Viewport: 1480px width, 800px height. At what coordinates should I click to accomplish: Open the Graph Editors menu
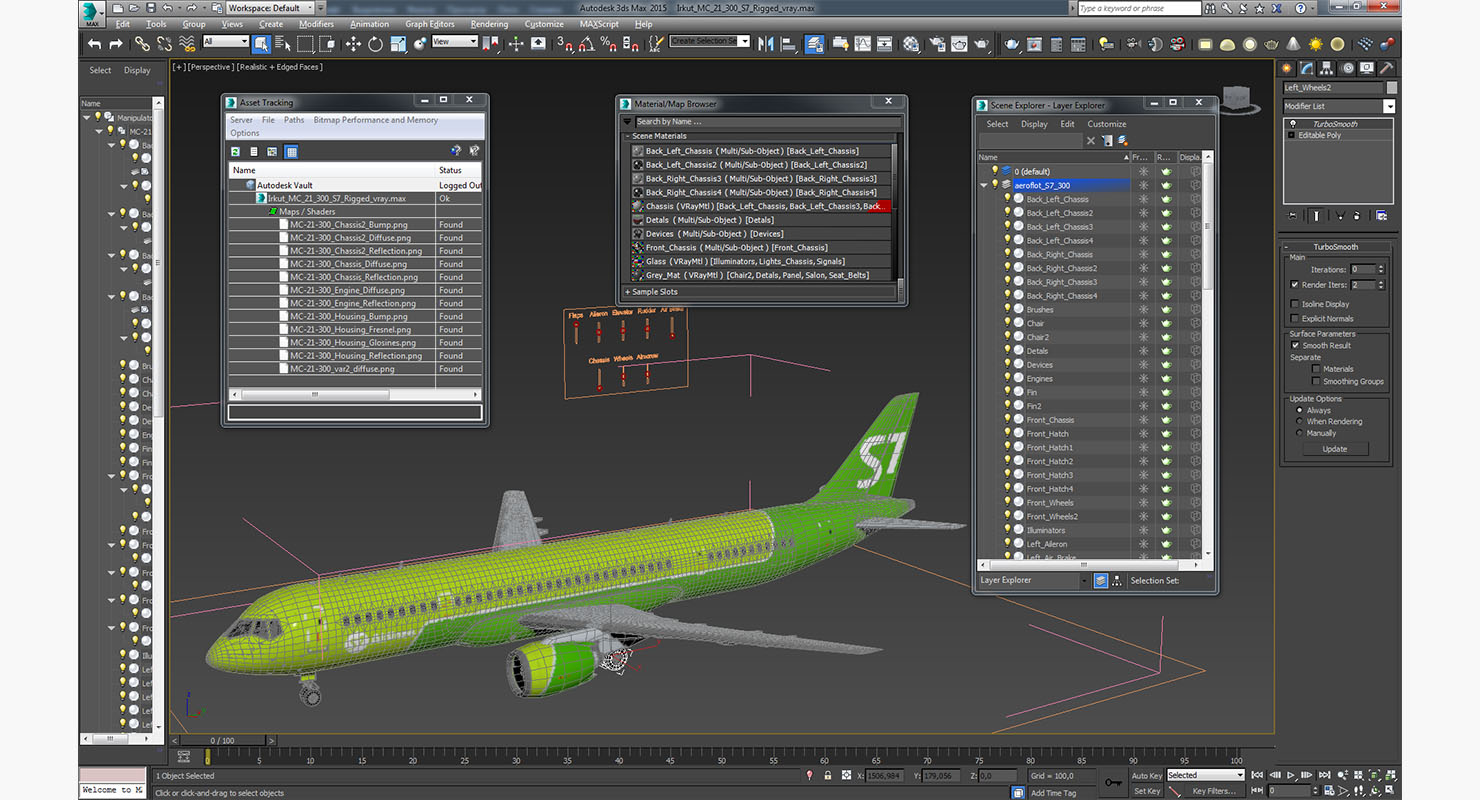pos(430,24)
